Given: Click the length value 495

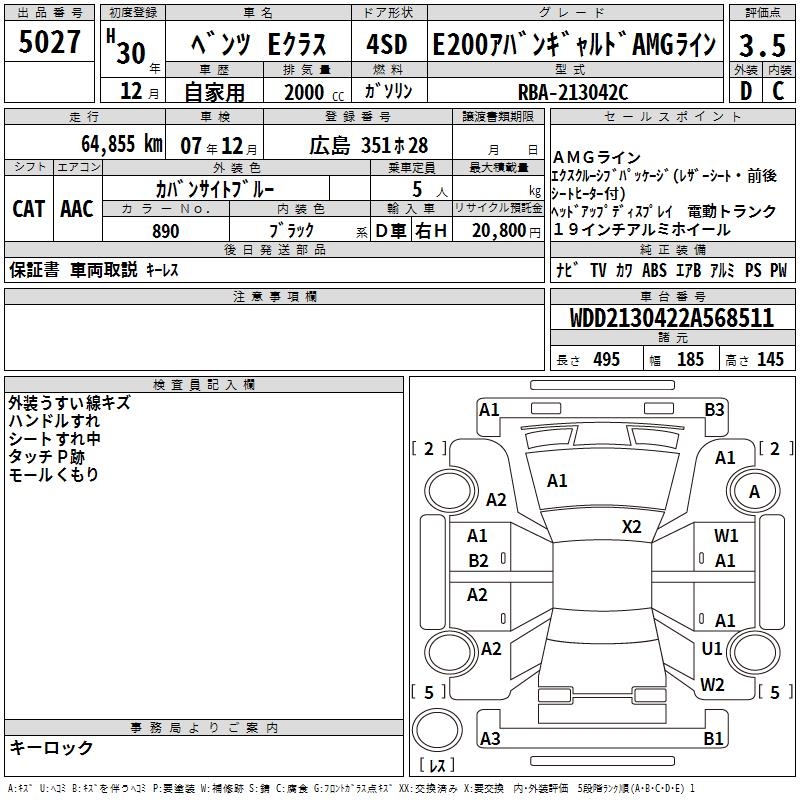Looking at the screenshot, I should [607, 359].
